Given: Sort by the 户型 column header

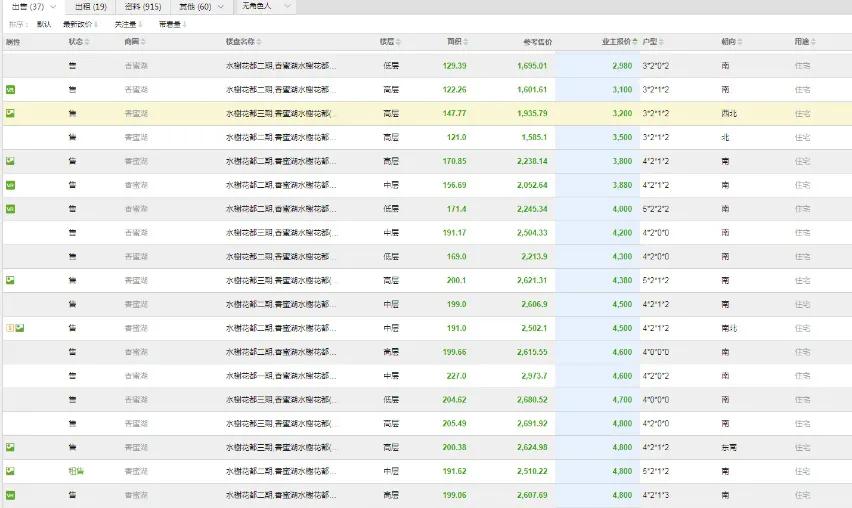Looking at the screenshot, I should (x=653, y=42).
